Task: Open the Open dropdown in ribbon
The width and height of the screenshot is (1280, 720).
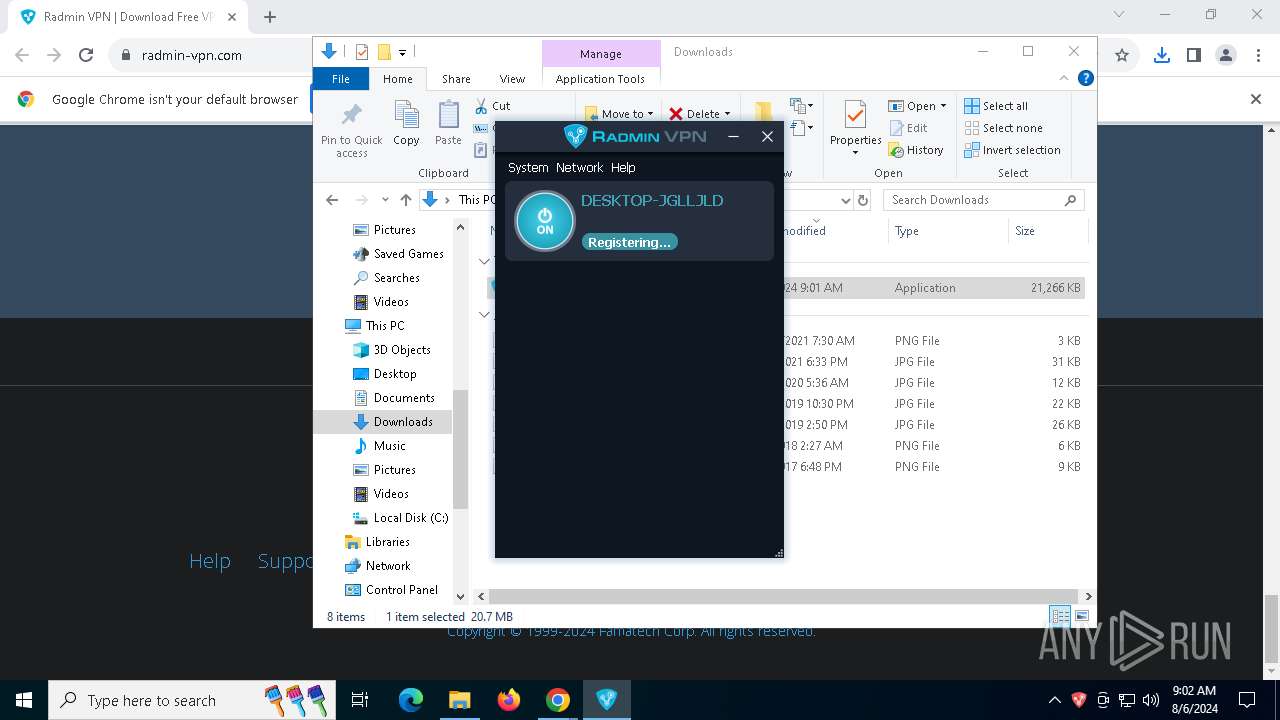Action: tap(917, 106)
